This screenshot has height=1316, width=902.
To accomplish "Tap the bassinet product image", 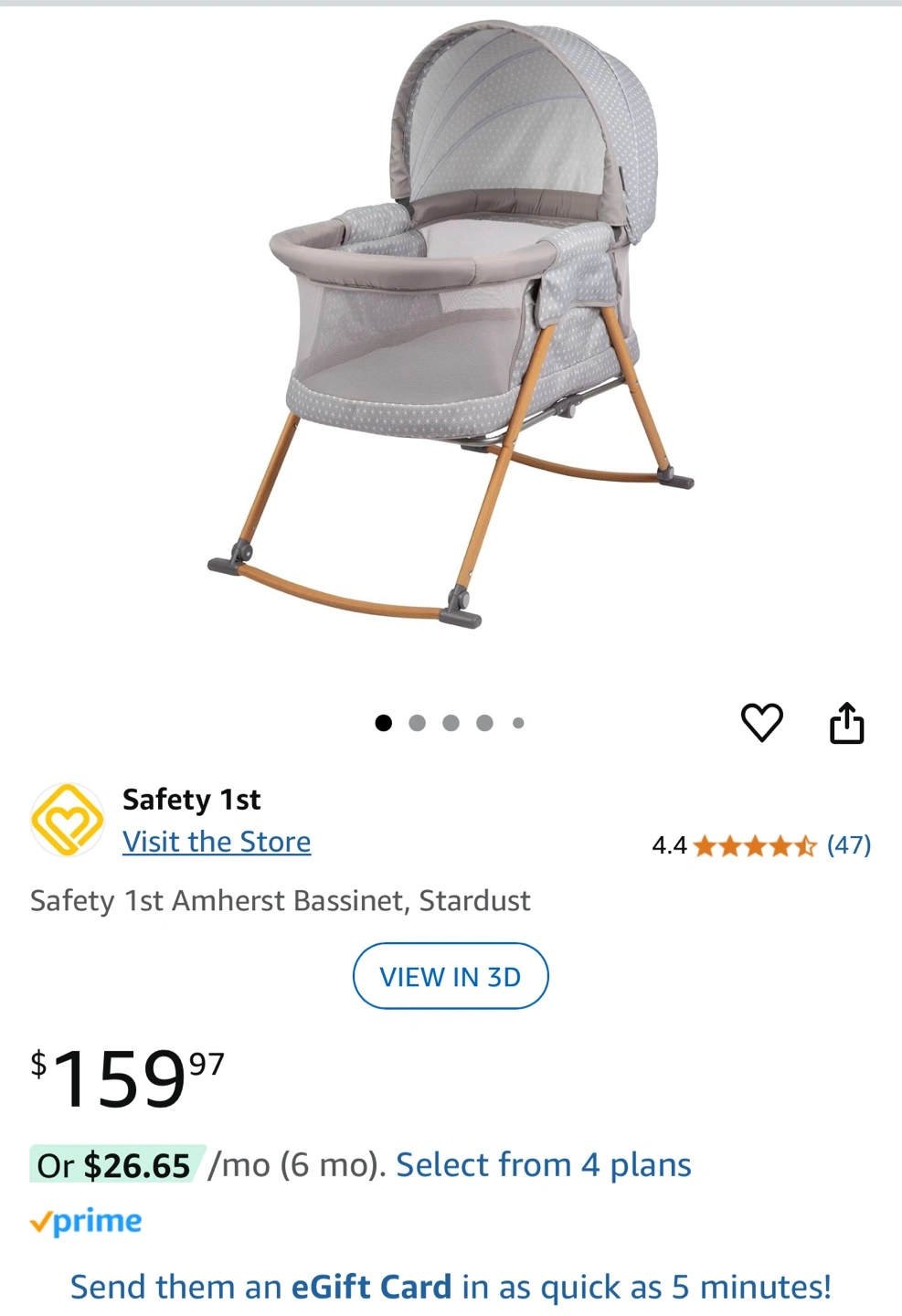I will coord(451,324).
